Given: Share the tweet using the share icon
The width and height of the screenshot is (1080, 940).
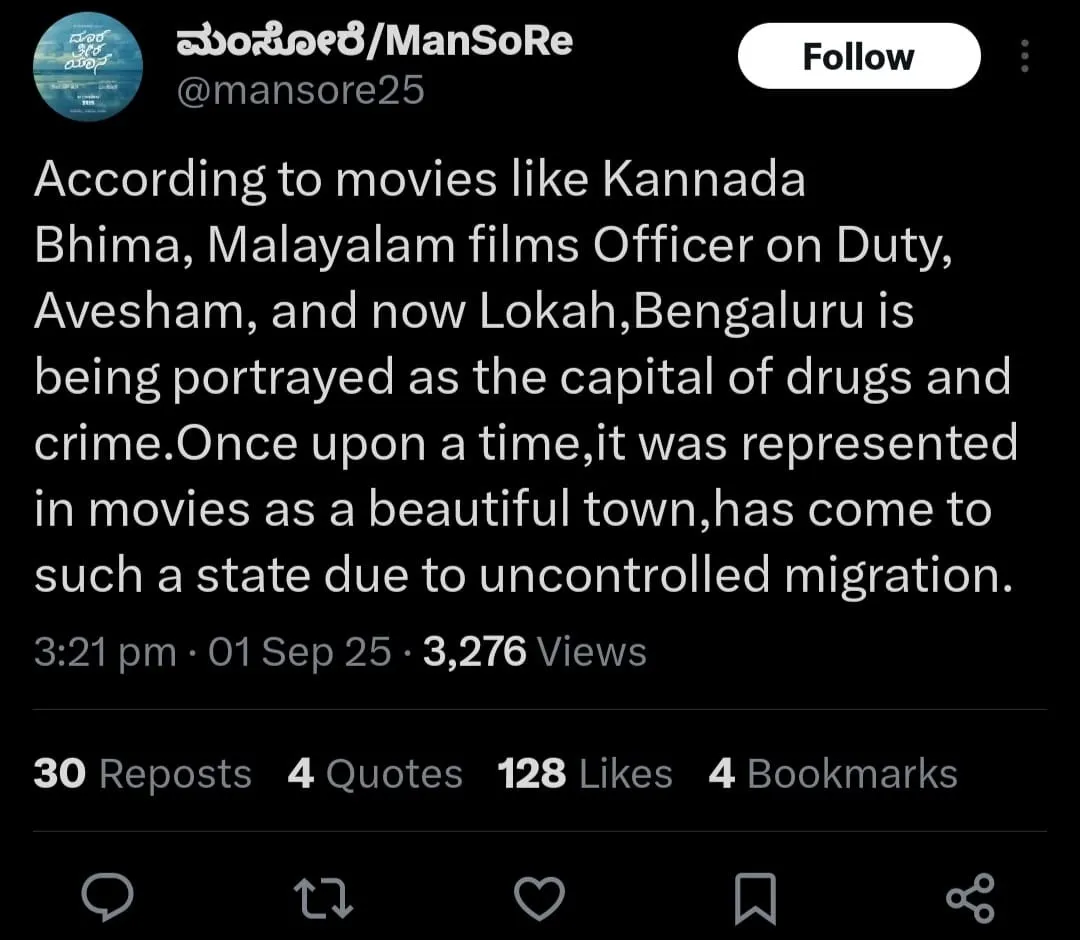Looking at the screenshot, I should pyautogui.click(x=970, y=898).
